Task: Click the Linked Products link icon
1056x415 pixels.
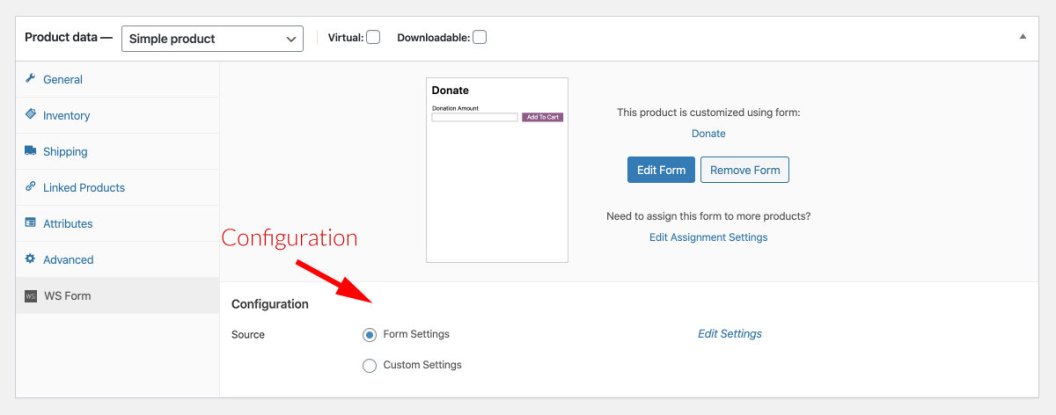Action: click(31, 187)
